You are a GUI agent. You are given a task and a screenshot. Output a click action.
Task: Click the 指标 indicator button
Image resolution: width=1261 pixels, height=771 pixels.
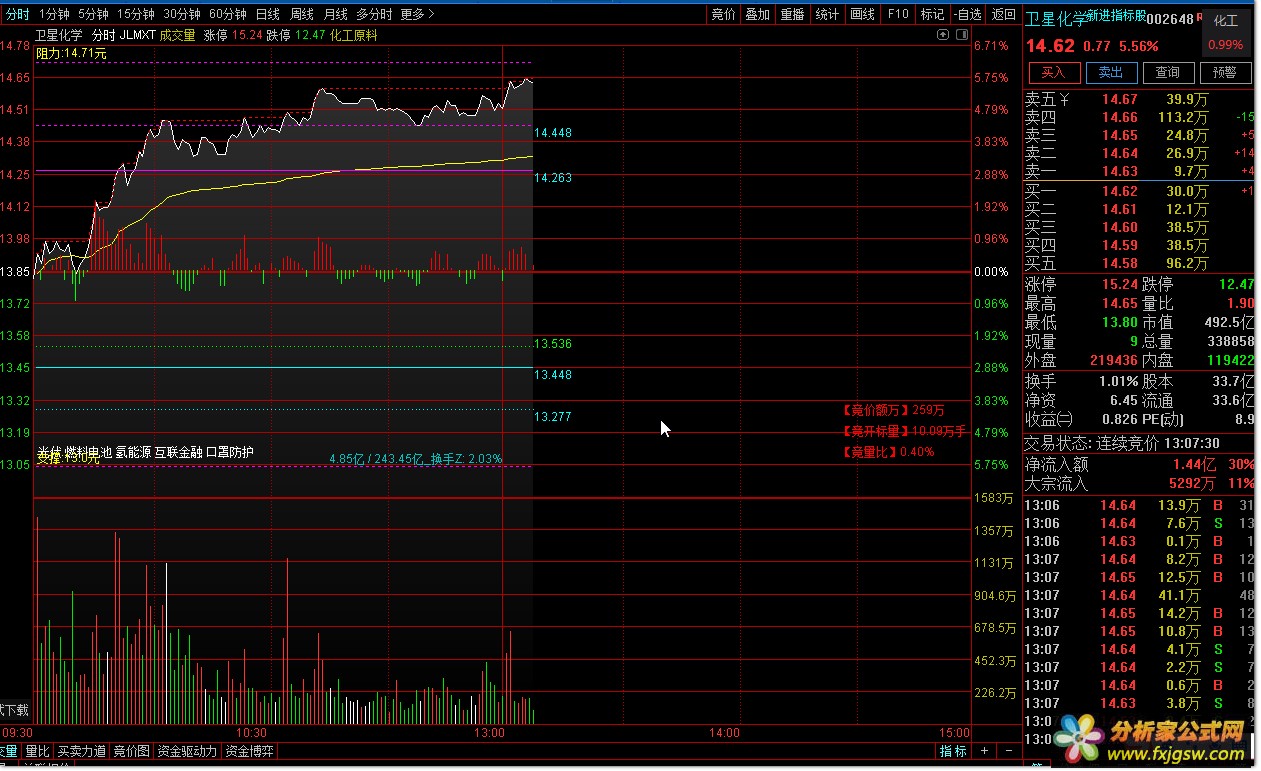point(953,751)
